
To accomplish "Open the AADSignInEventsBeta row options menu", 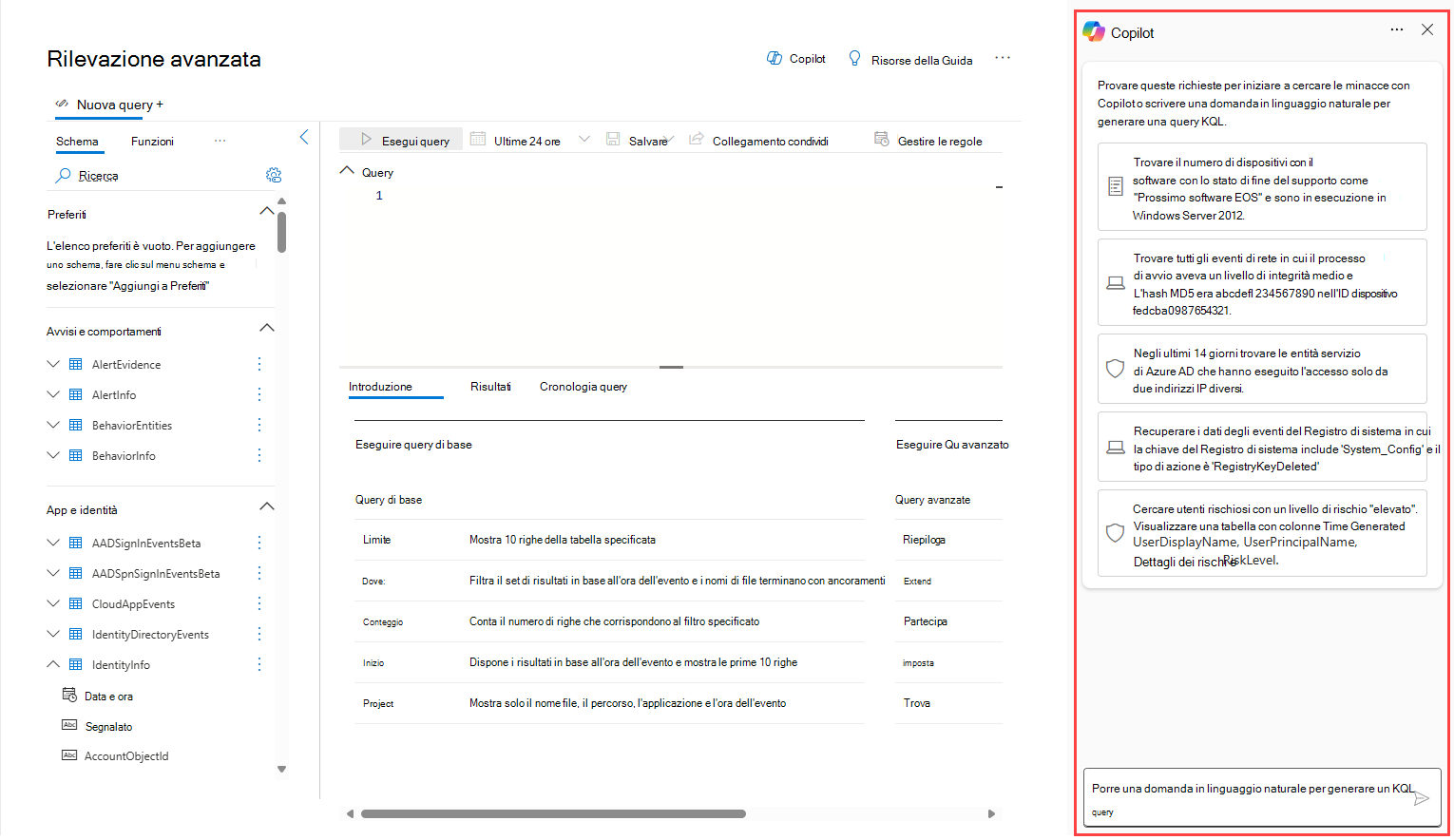I will pyautogui.click(x=258, y=543).
